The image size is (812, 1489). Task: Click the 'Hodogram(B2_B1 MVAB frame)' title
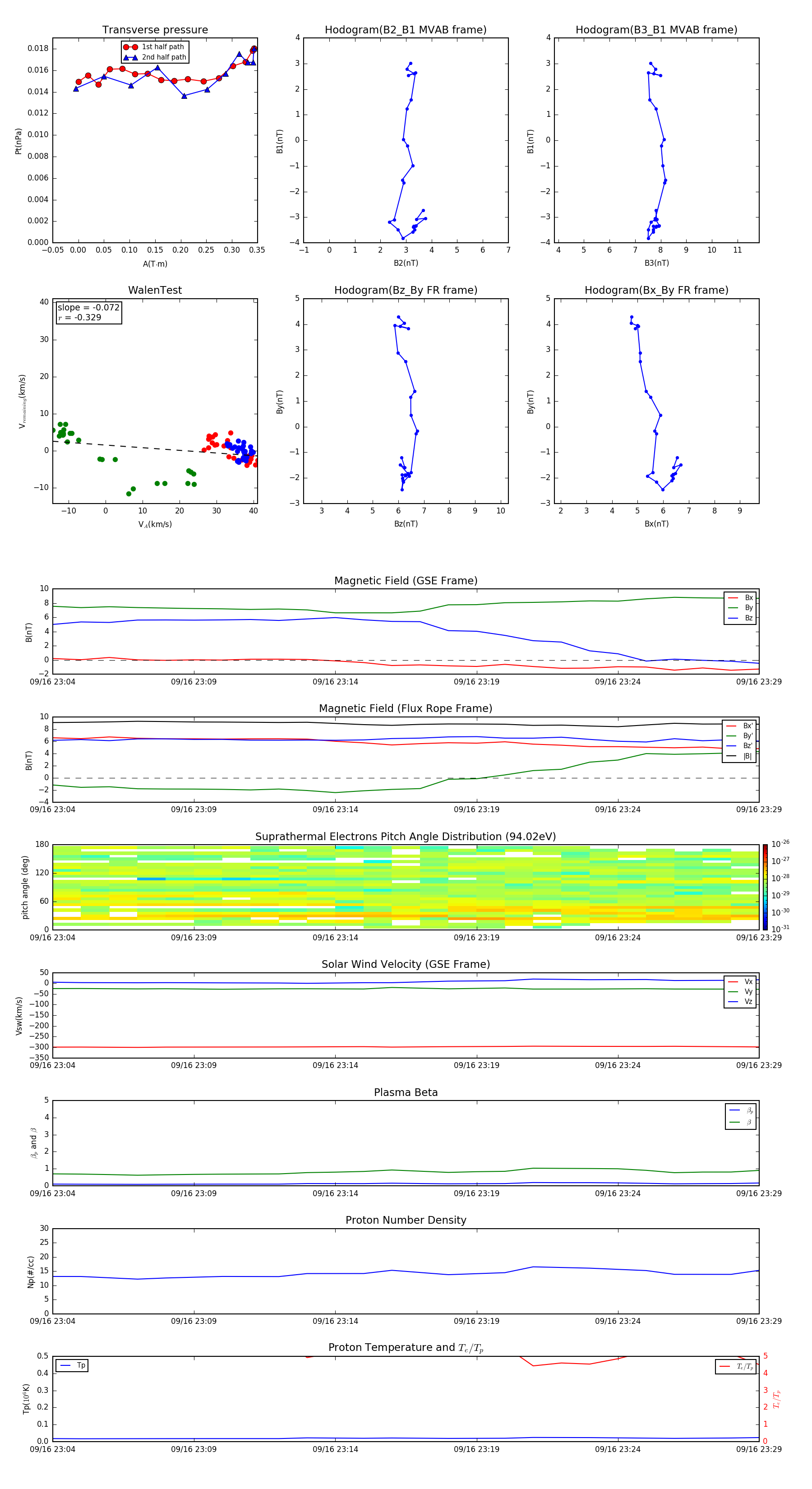pos(406,30)
